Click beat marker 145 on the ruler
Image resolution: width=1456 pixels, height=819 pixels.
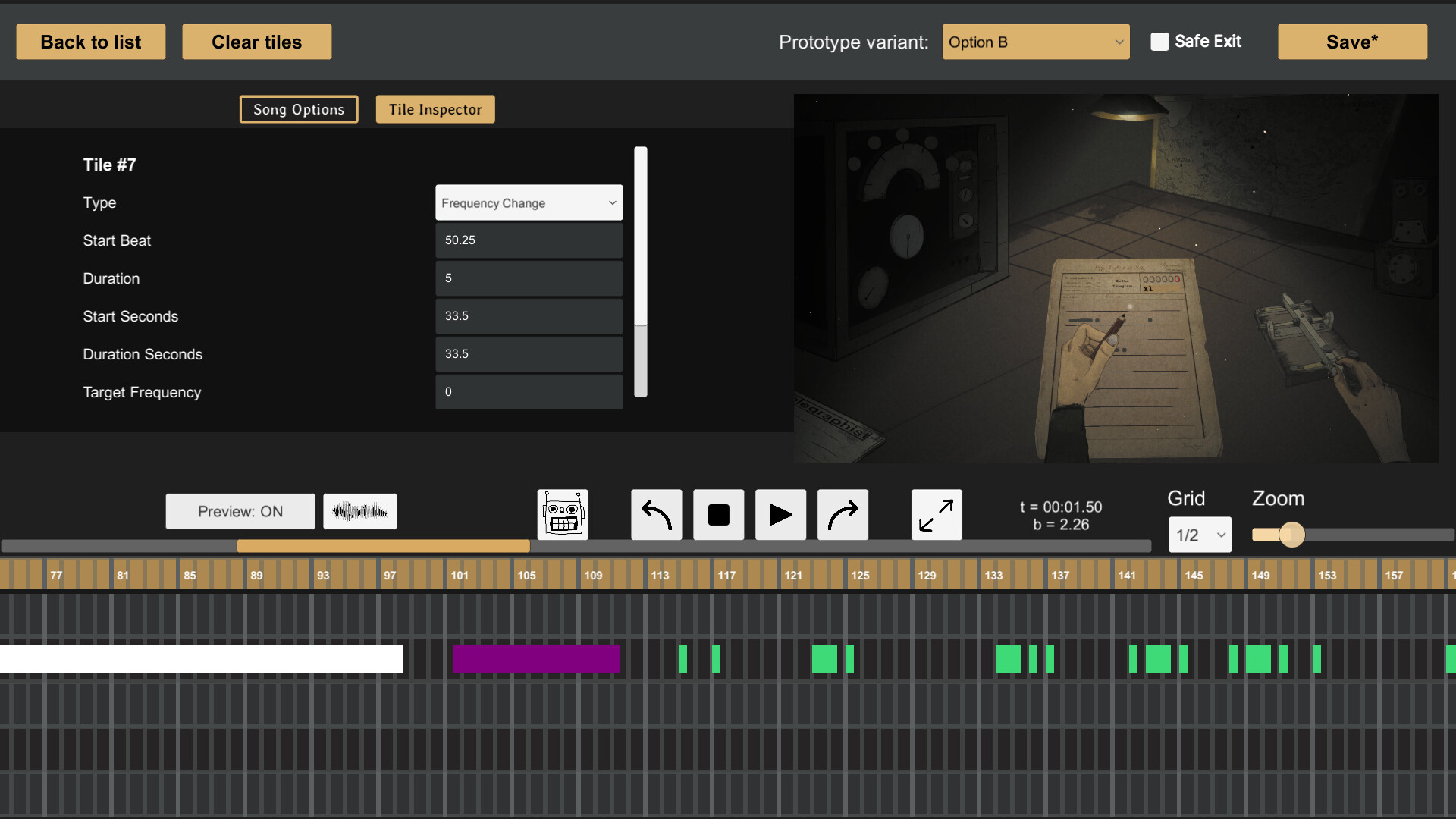1194,576
